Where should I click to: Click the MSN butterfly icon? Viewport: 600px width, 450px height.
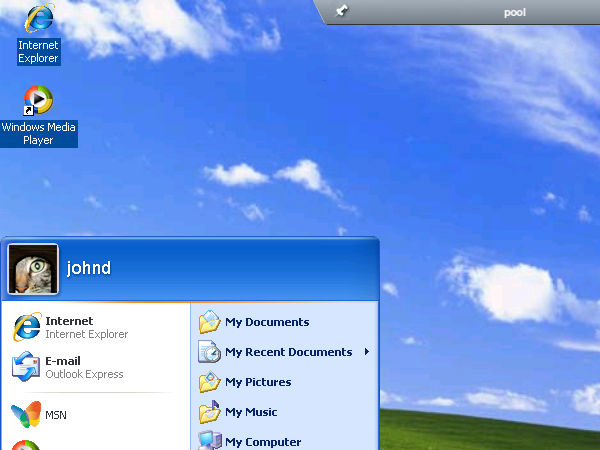[x=26, y=414]
